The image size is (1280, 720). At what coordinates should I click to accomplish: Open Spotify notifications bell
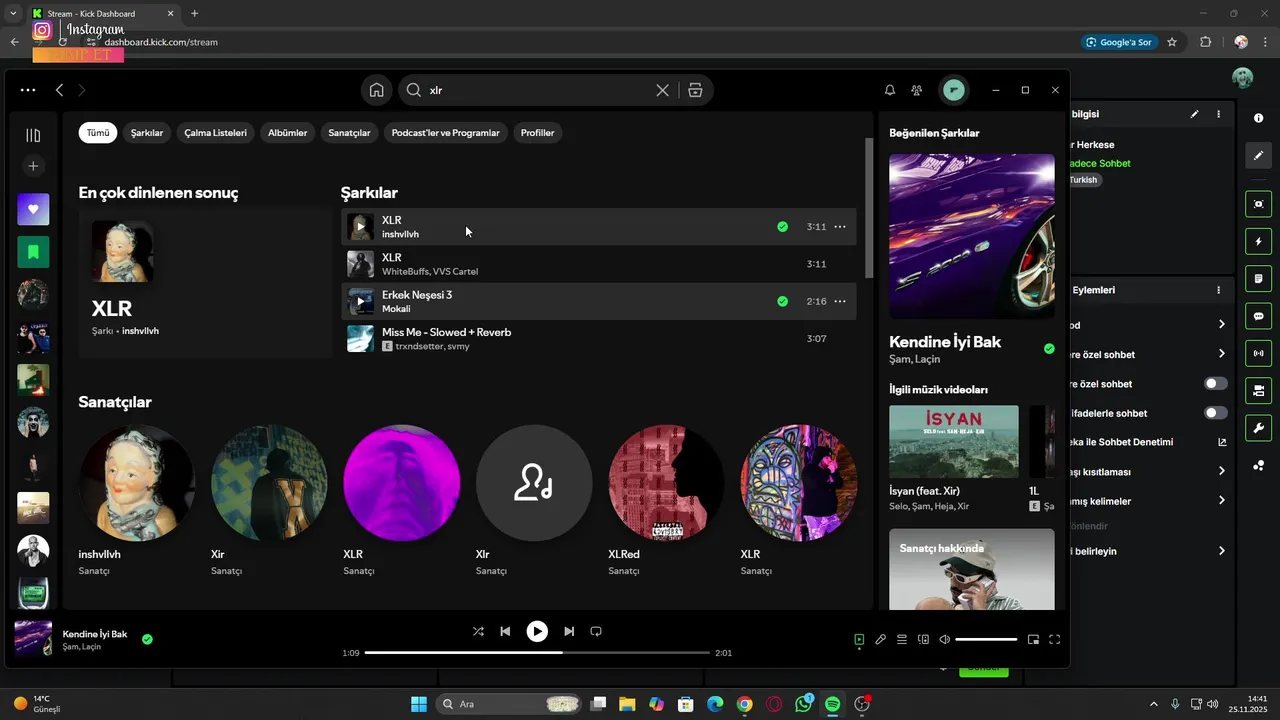pyautogui.click(x=890, y=90)
